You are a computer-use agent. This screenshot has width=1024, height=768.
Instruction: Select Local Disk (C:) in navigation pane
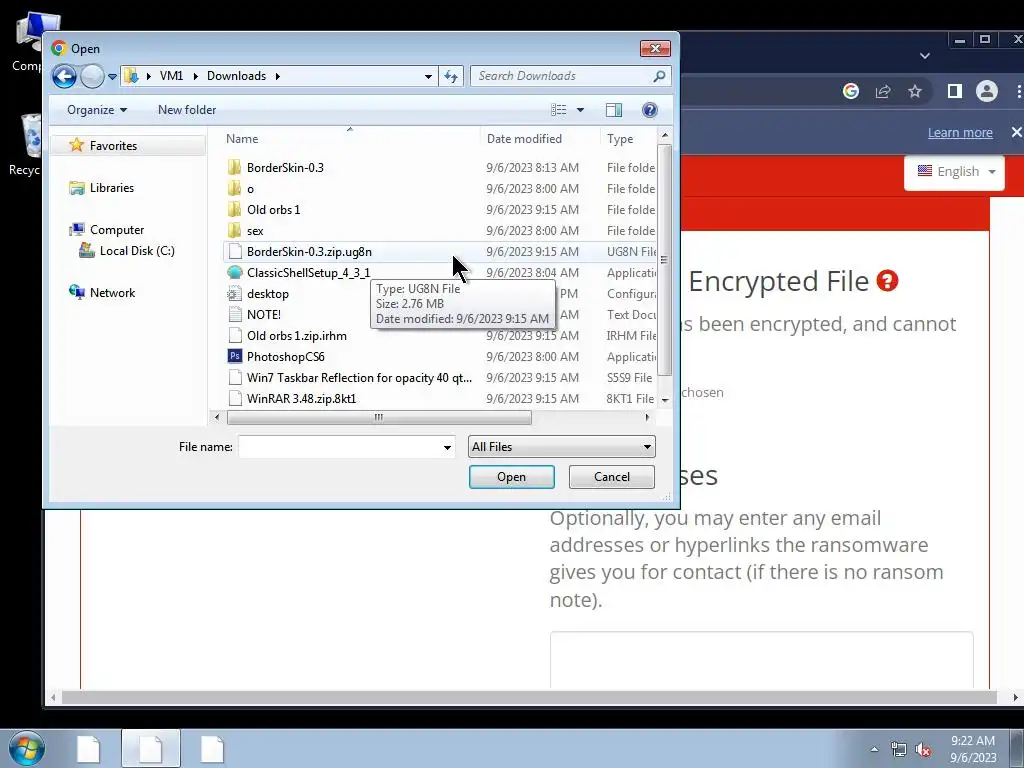pos(137,251)
